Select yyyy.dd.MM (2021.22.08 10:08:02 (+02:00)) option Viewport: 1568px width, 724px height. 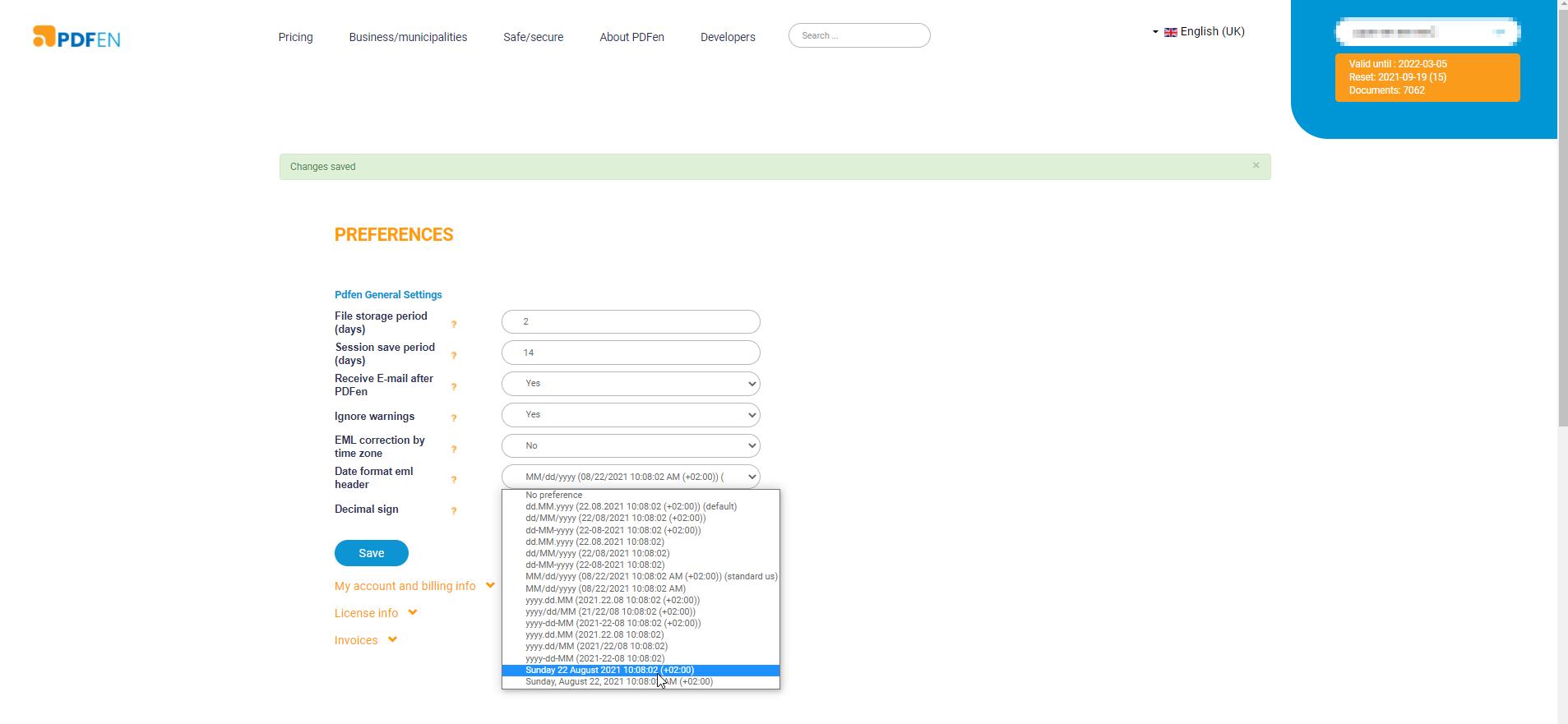pyautogui.click(x=641, y=600)
